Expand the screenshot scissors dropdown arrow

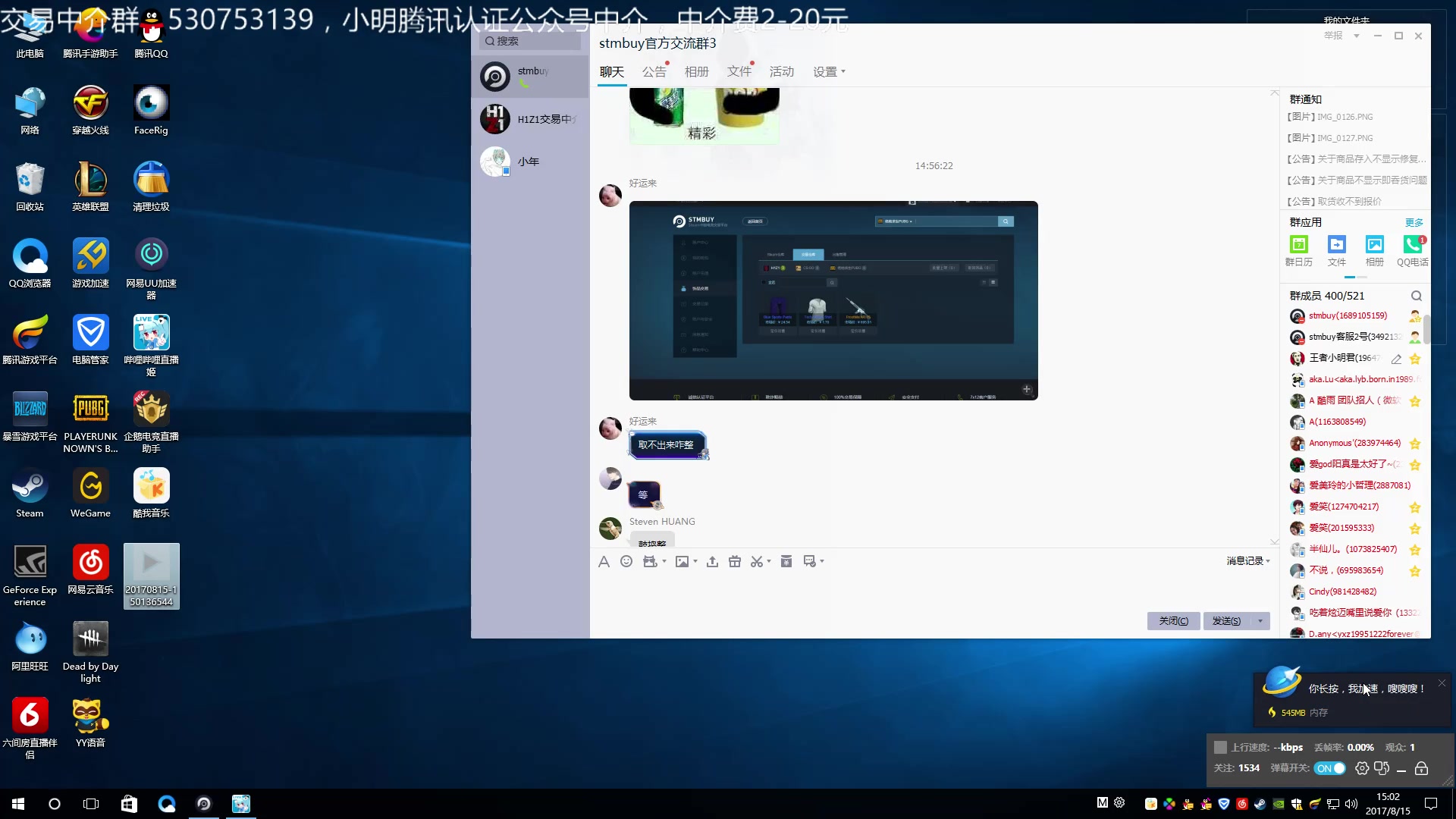coord(769,562)
